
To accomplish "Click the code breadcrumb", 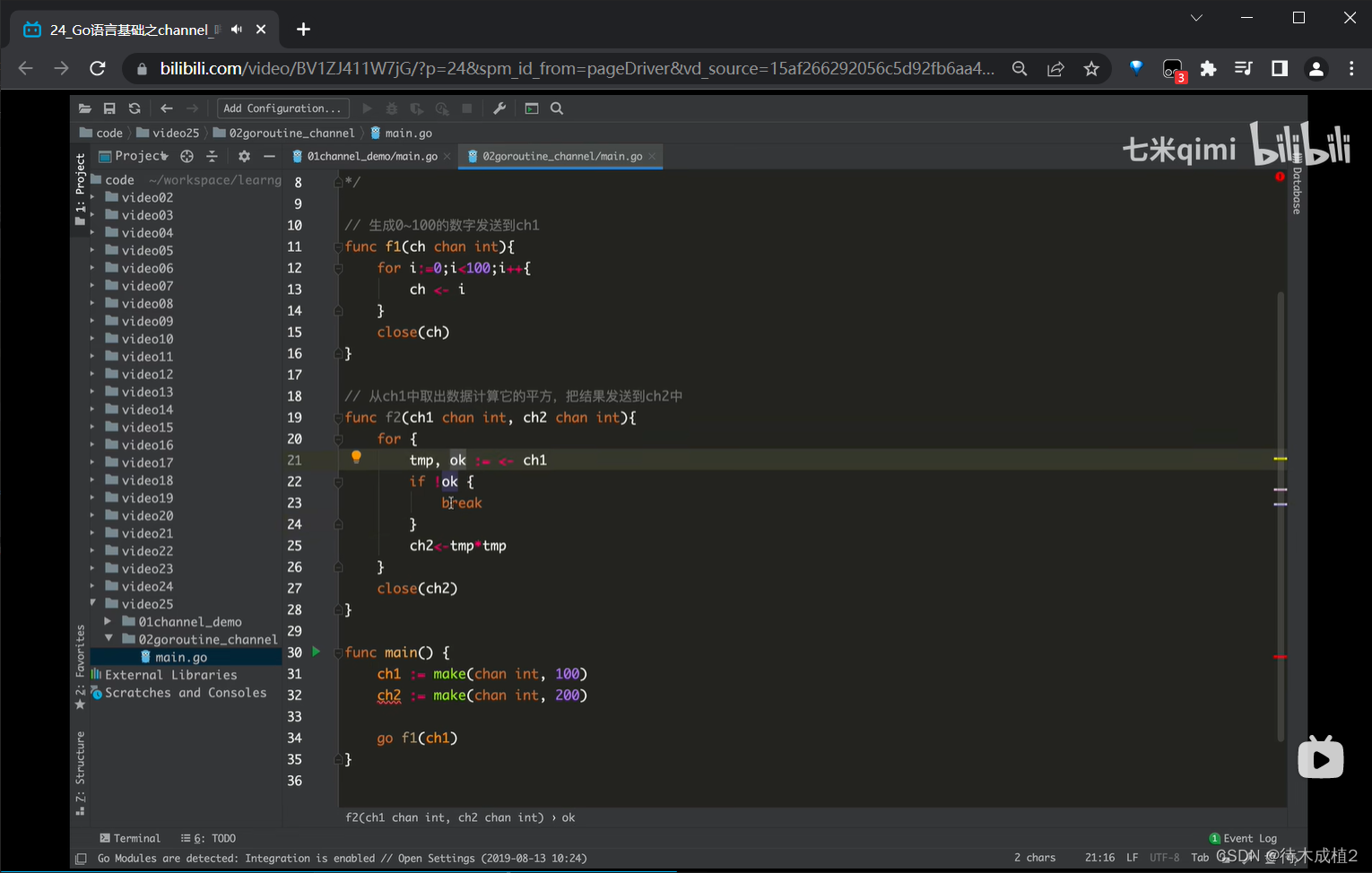I will pyautogui.click(x=101, y=133).
